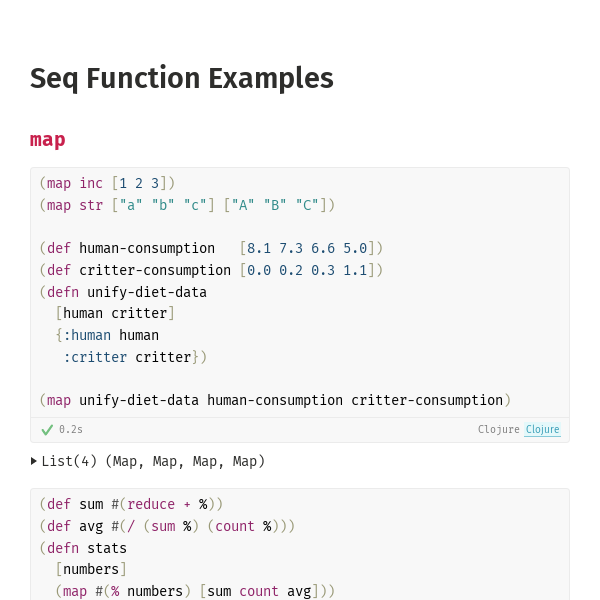
Task: Click the [sum count avg] map line
Action: click(195, 591)
